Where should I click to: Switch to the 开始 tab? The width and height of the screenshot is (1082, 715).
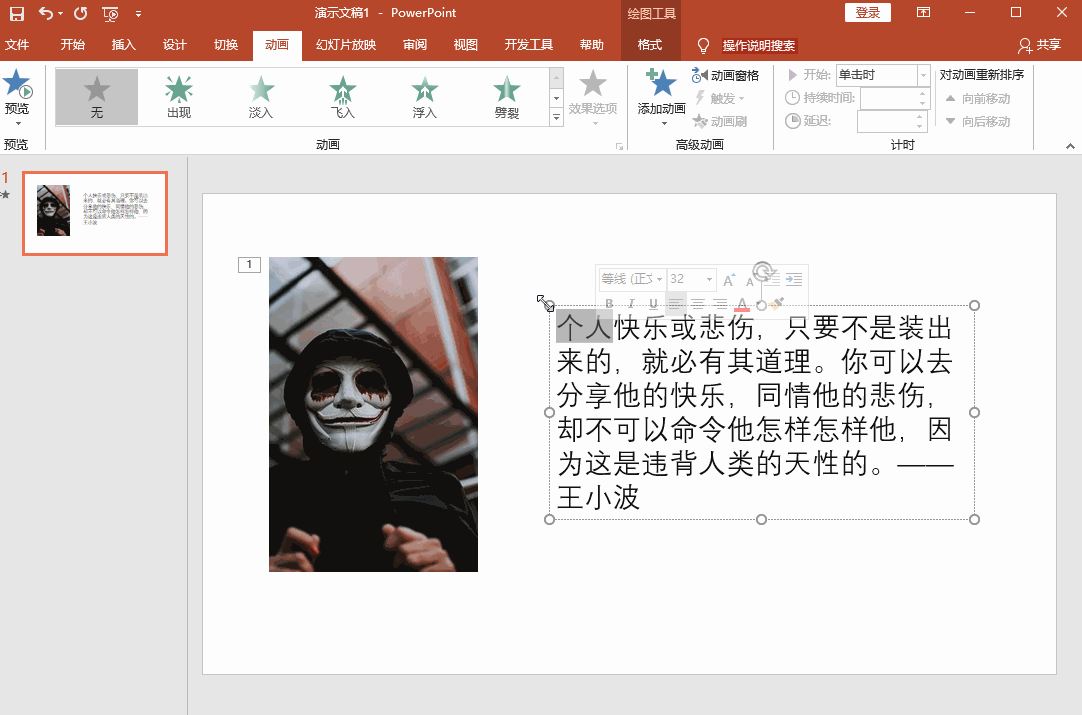coord(72,45)
